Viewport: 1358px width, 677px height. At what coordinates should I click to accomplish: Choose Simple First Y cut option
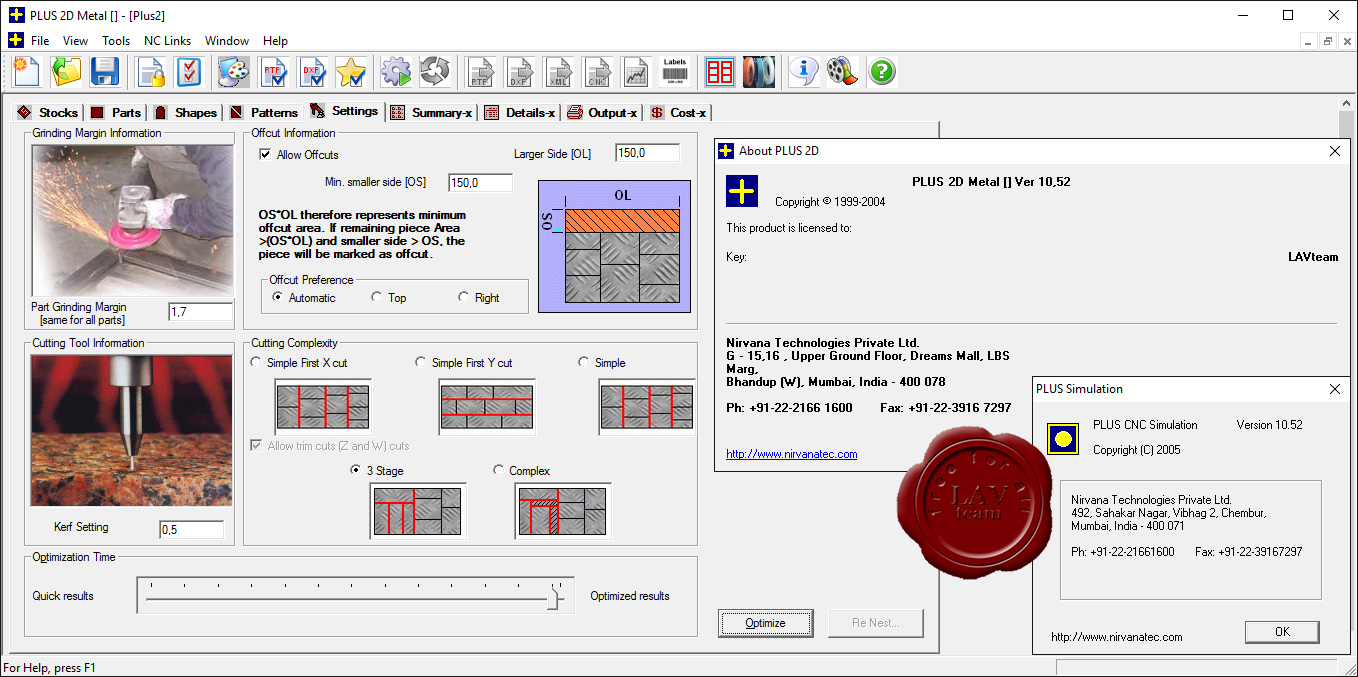tap(421, 363)
